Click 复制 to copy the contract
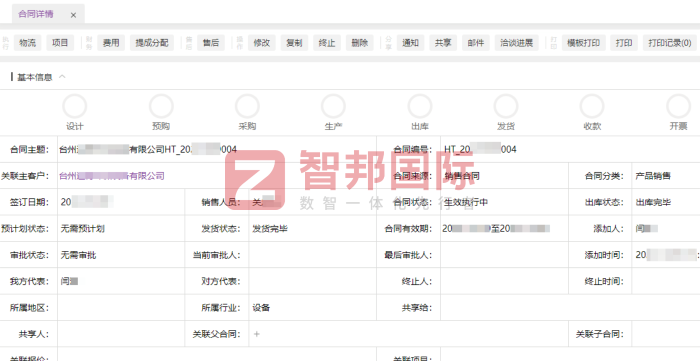The height and width of the screenshot is (361, 700). click(294, 43)
